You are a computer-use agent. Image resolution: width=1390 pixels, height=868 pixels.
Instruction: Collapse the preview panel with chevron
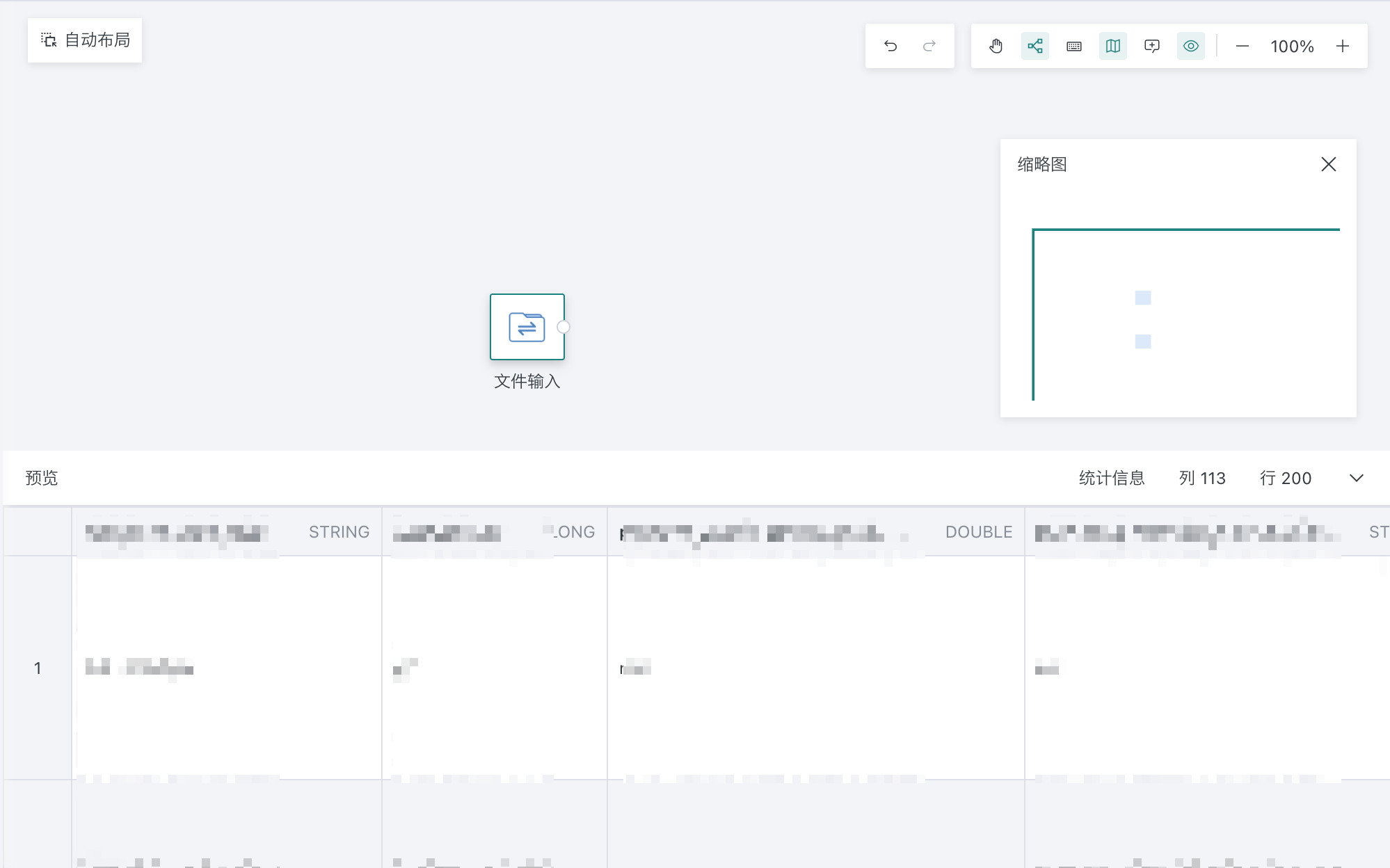coord(1357,478)
